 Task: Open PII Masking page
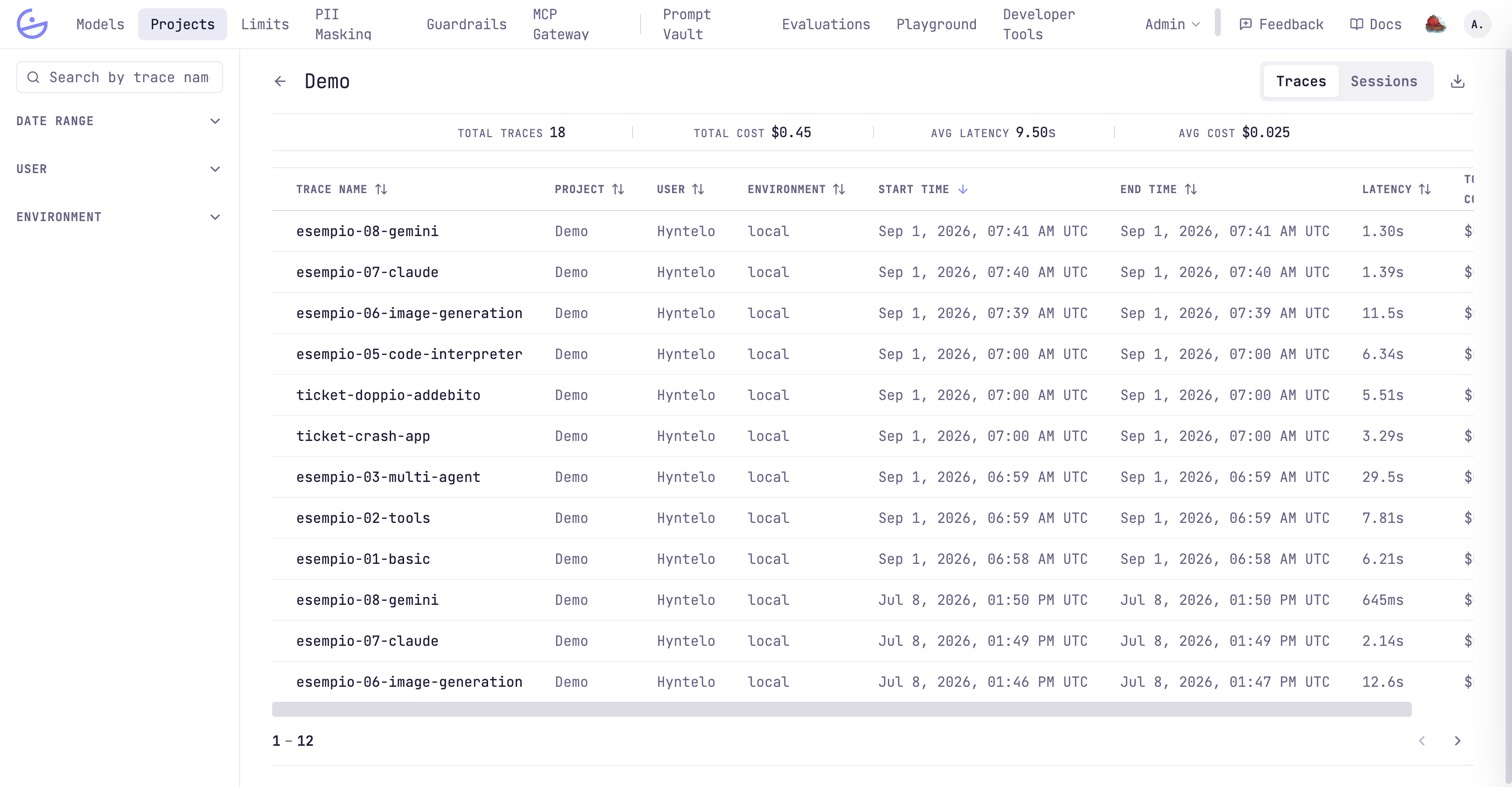point(343,24)
